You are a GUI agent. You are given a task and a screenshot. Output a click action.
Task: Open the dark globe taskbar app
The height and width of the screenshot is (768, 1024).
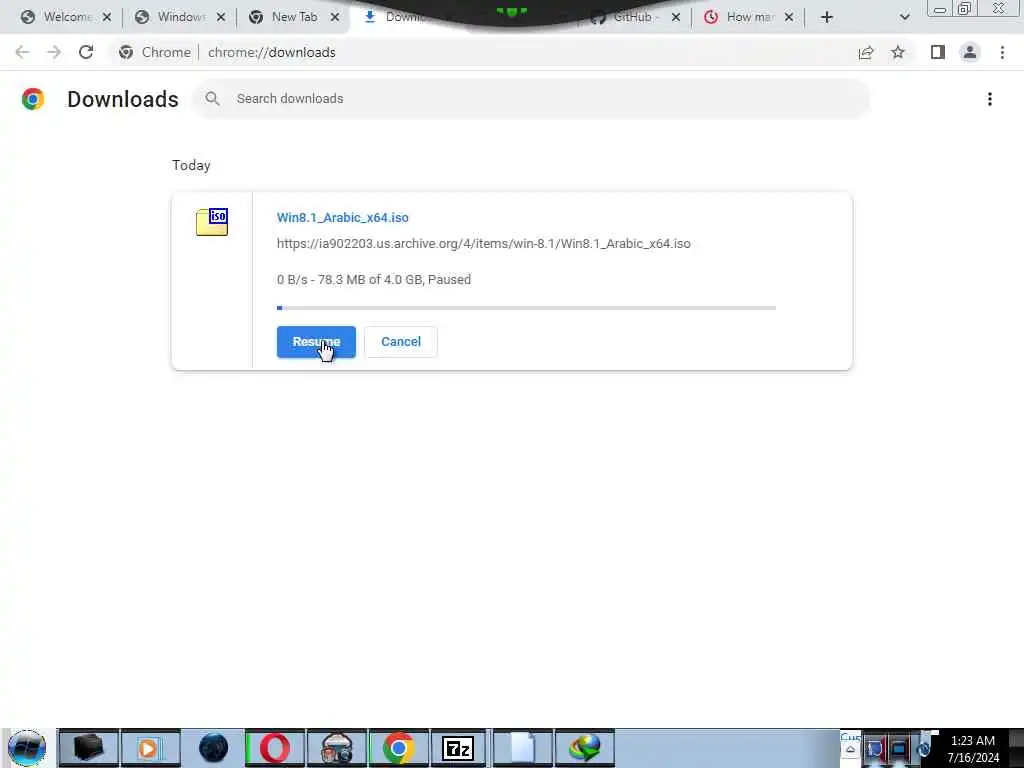(214, 748)
